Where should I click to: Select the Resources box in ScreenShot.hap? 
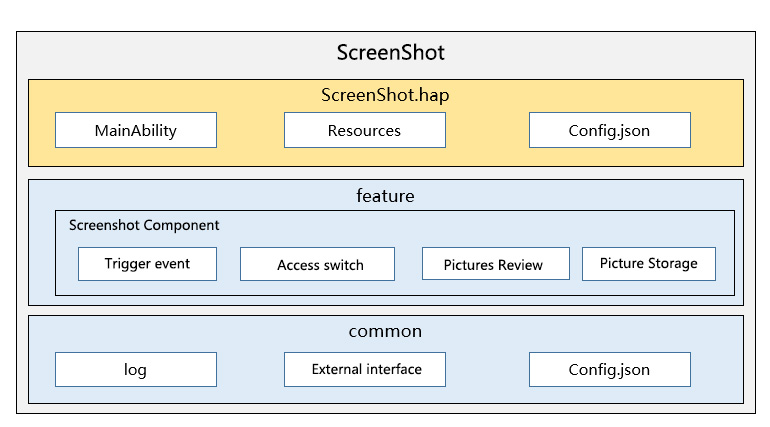[x=364, y=130]
